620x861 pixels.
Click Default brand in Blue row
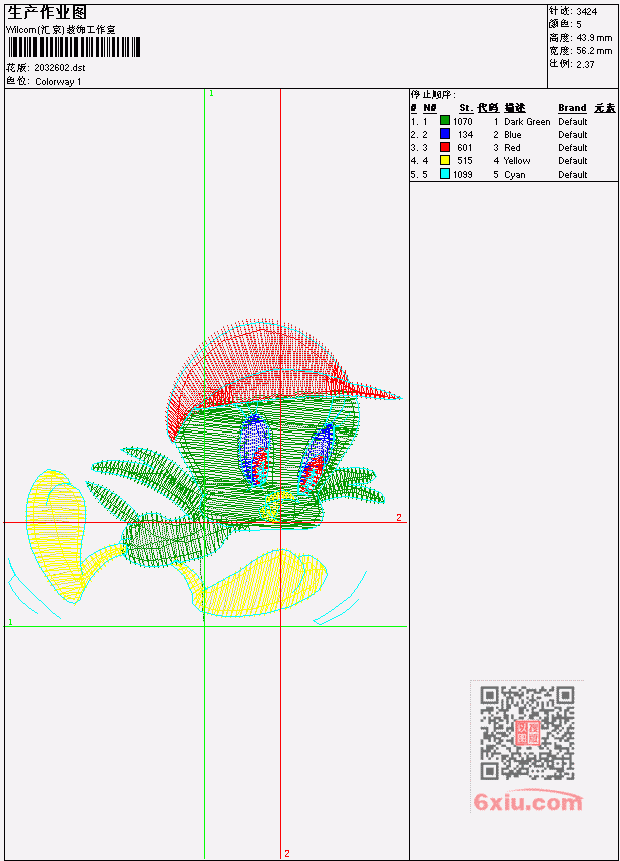point(573,135)
